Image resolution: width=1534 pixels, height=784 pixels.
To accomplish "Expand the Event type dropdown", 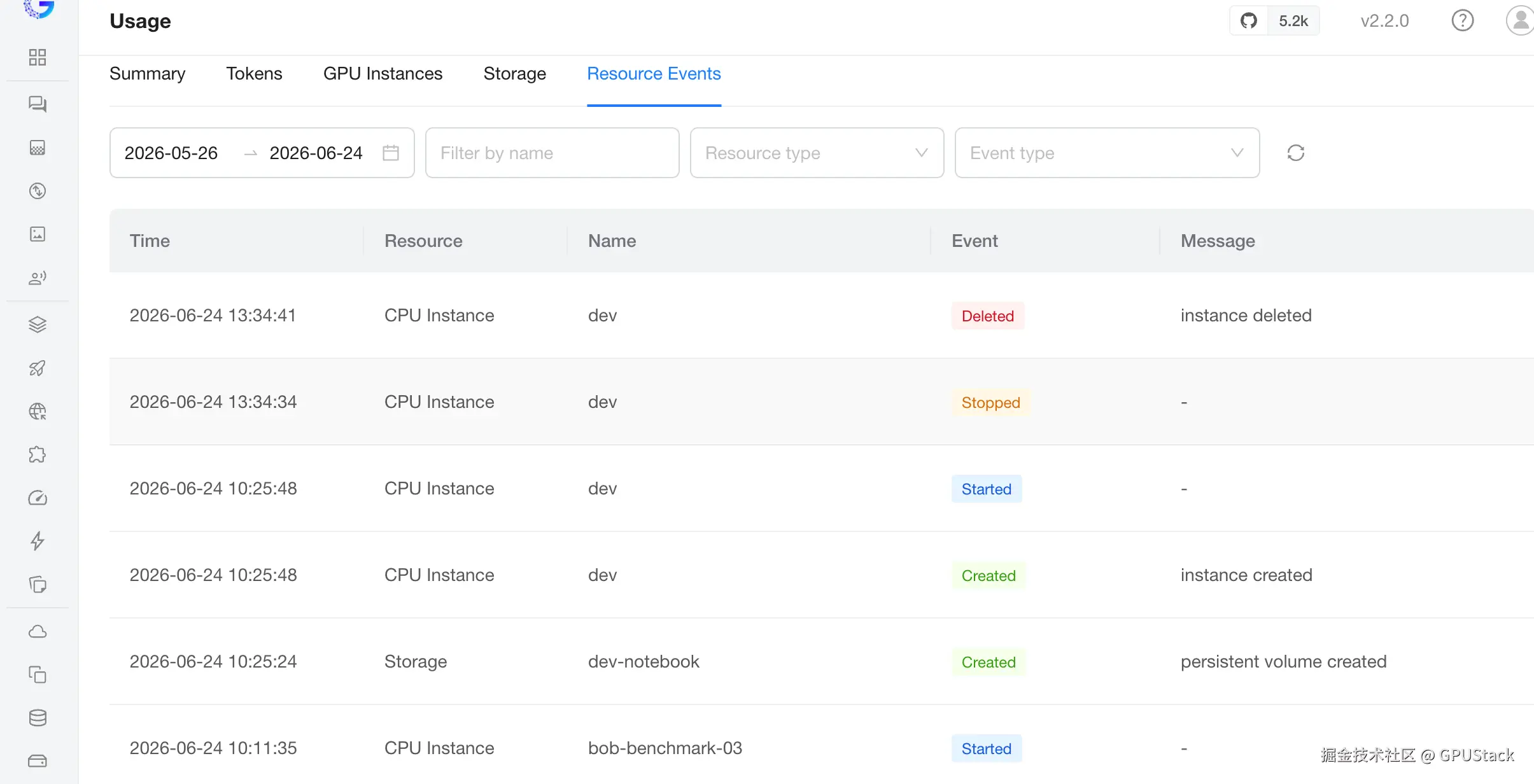I will [1107, 153].
